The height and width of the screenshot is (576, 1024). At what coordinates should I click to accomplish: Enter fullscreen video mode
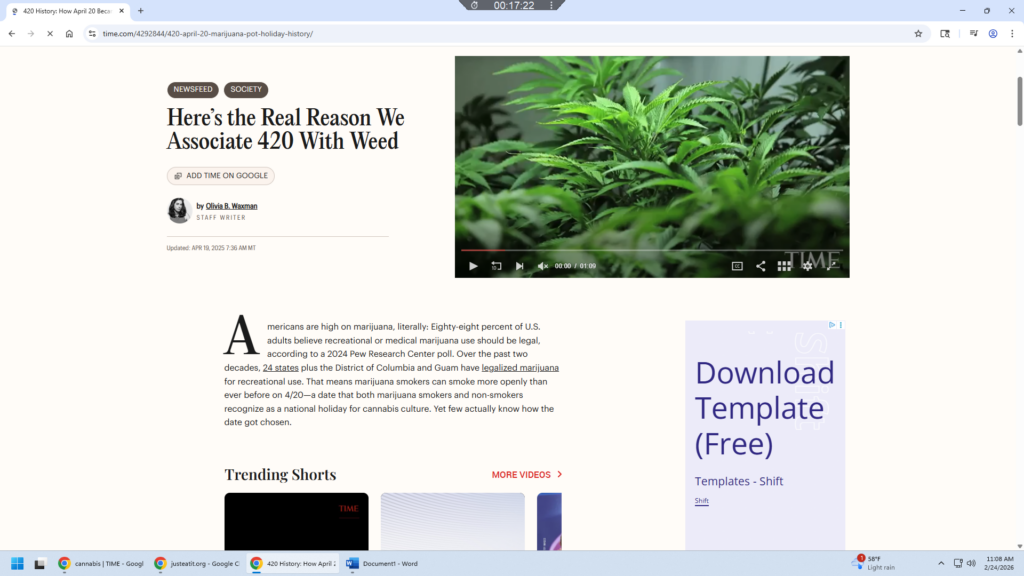pyautogui.click(x=831, y=266)
